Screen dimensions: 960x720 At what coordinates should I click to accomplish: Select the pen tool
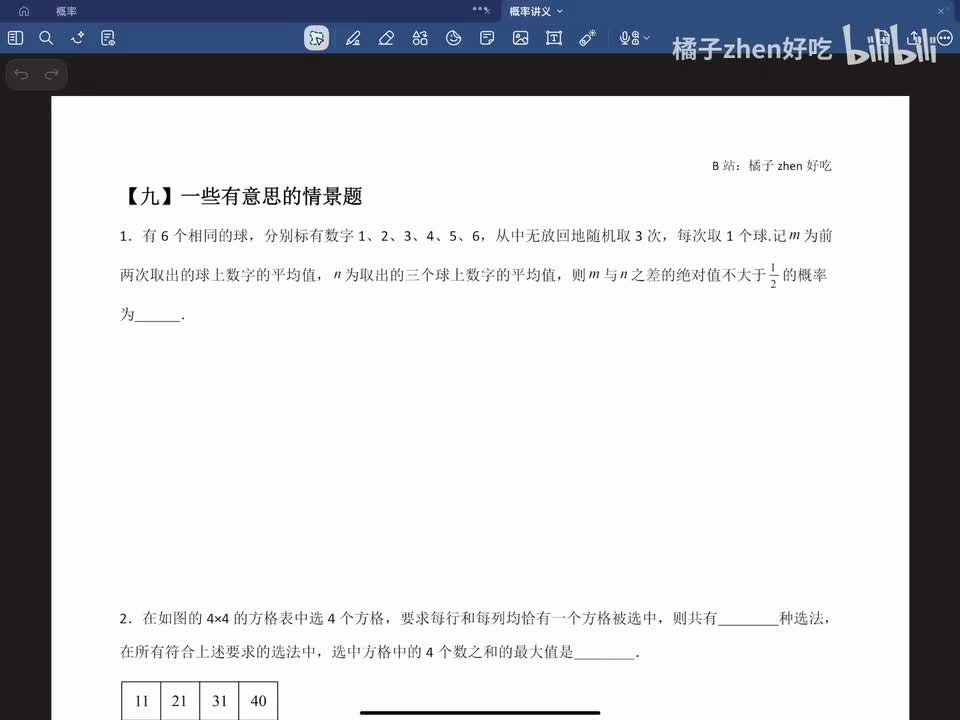click(353, 38)
